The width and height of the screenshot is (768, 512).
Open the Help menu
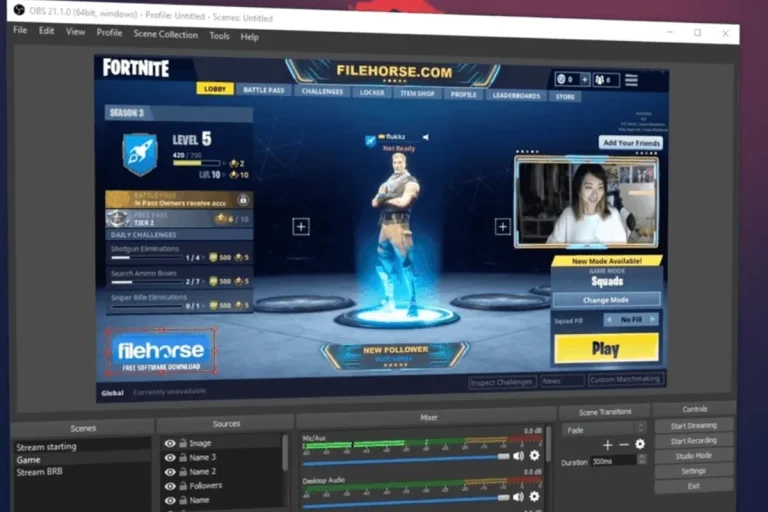pyautogui.click(x=249, y=37)
